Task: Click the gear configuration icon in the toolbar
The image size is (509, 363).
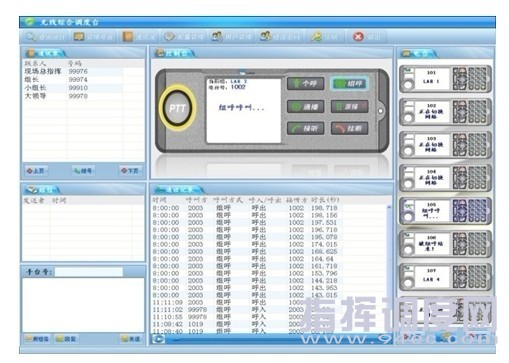Action: point(169,36)
